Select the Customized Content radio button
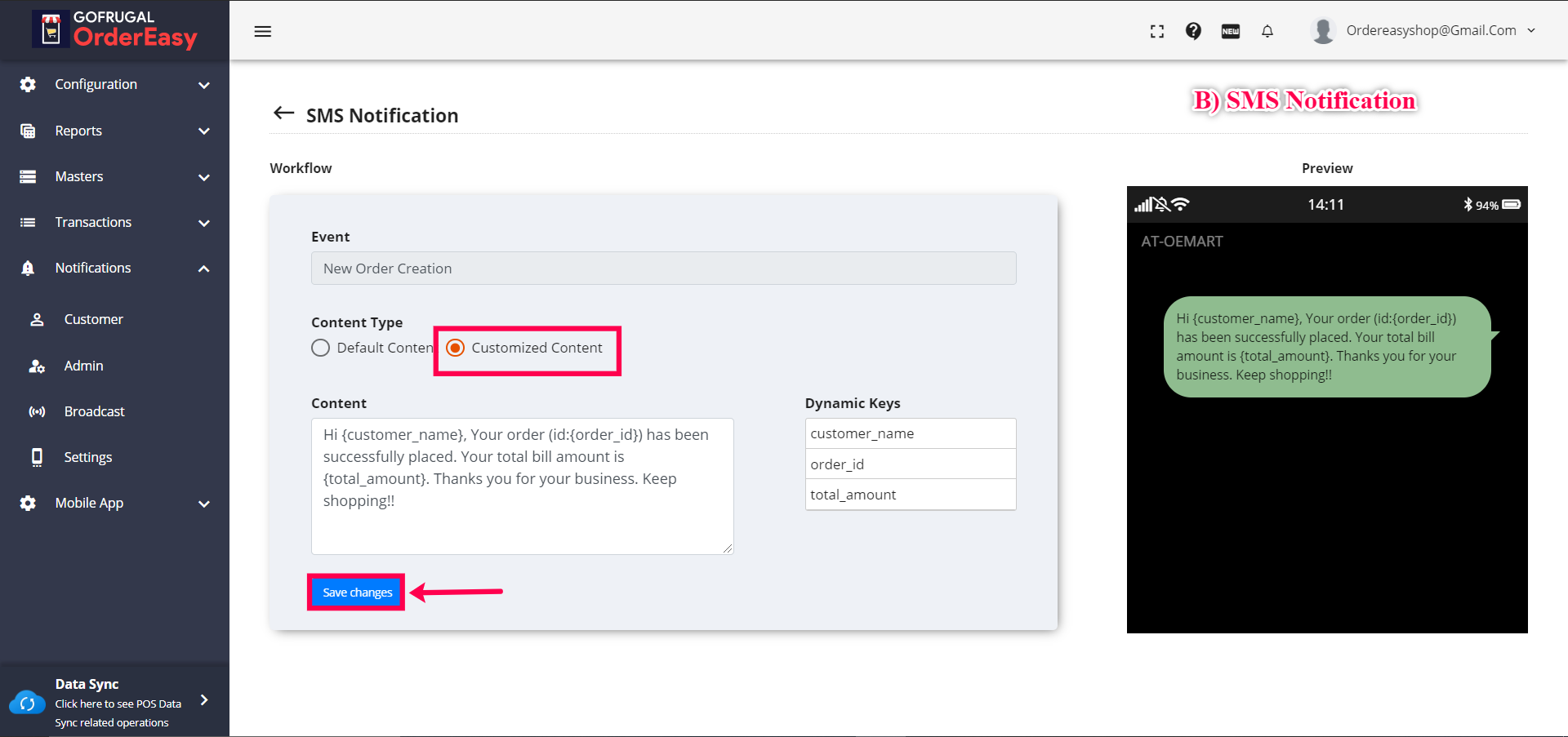The image size is (1568, 737). (456, 348)
